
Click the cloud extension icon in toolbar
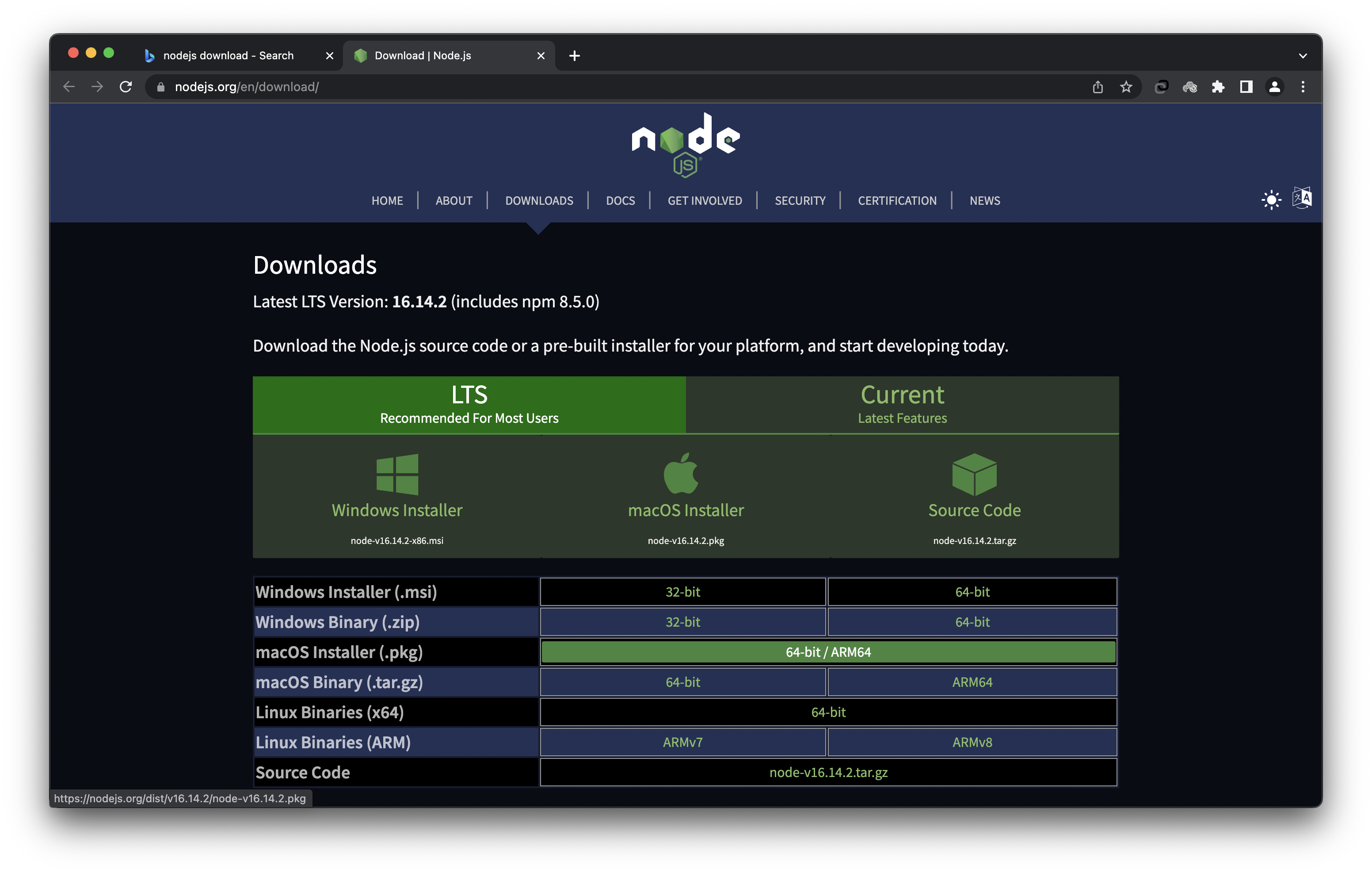coord(1189,87)
